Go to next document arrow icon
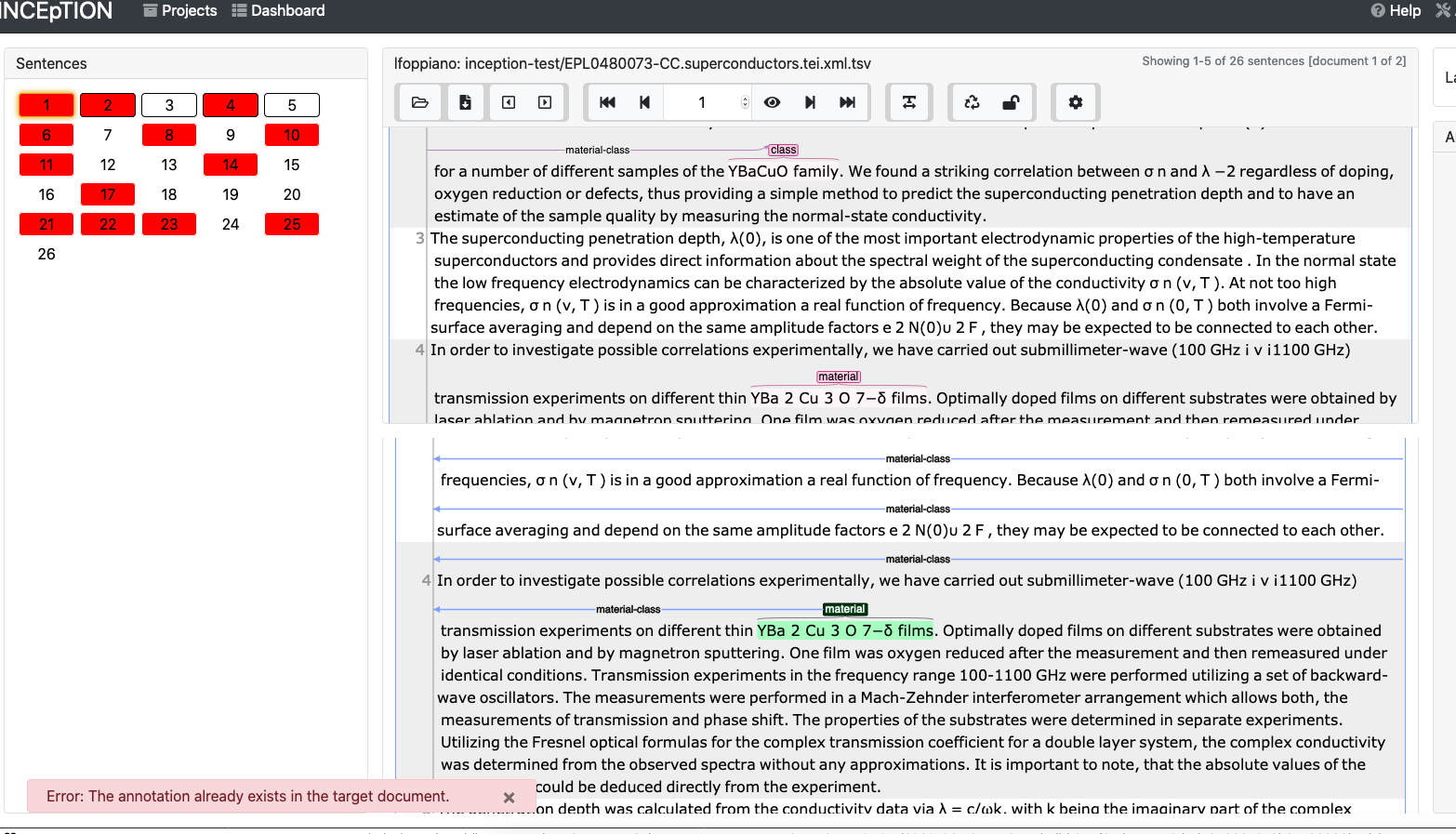1456x834 pixels. (x=545, y=102)
